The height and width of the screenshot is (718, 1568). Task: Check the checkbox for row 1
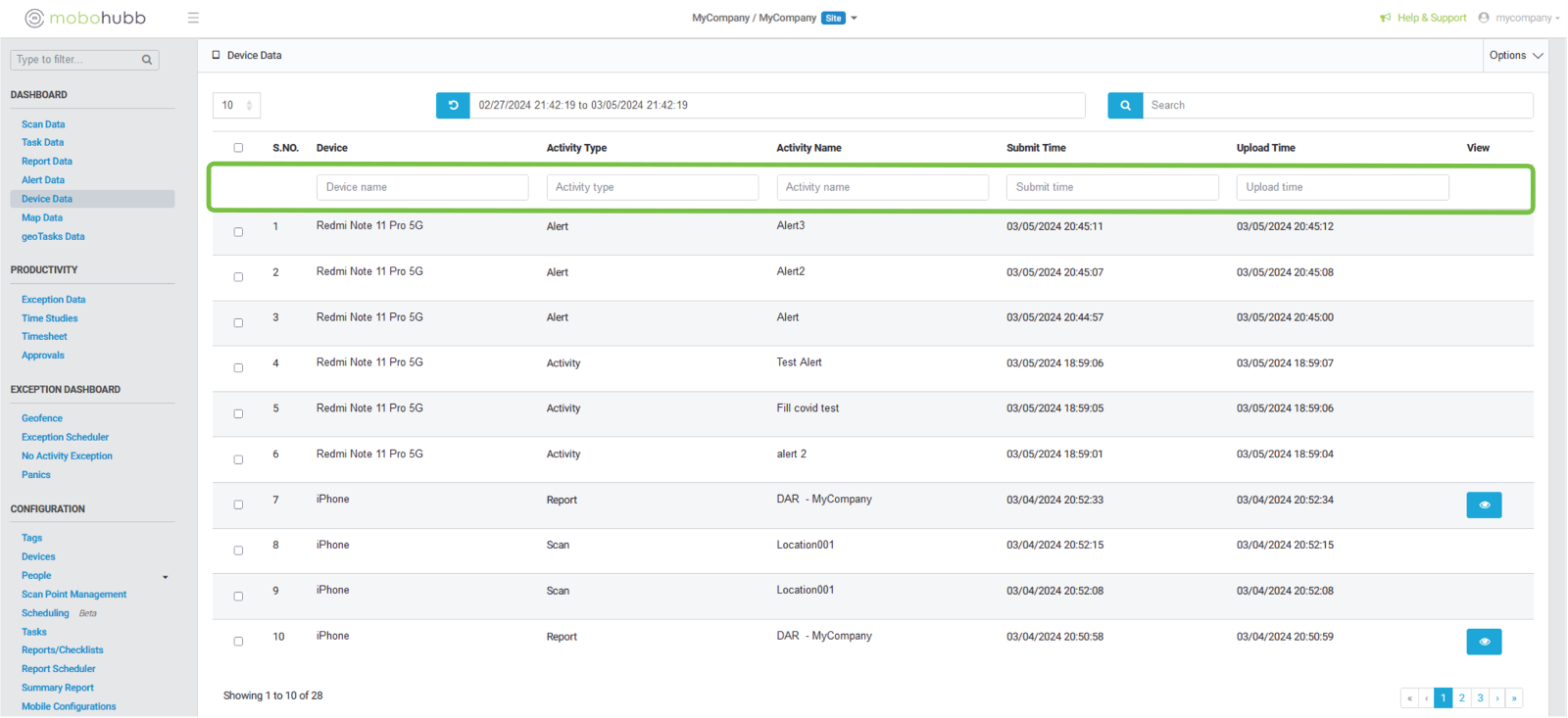click(x=238, y=232)
